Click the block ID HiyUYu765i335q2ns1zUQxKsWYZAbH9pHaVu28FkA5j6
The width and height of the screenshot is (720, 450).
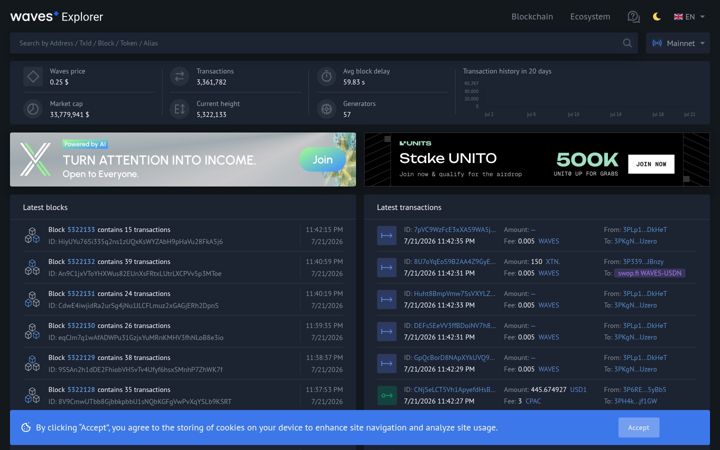(141, 242)
